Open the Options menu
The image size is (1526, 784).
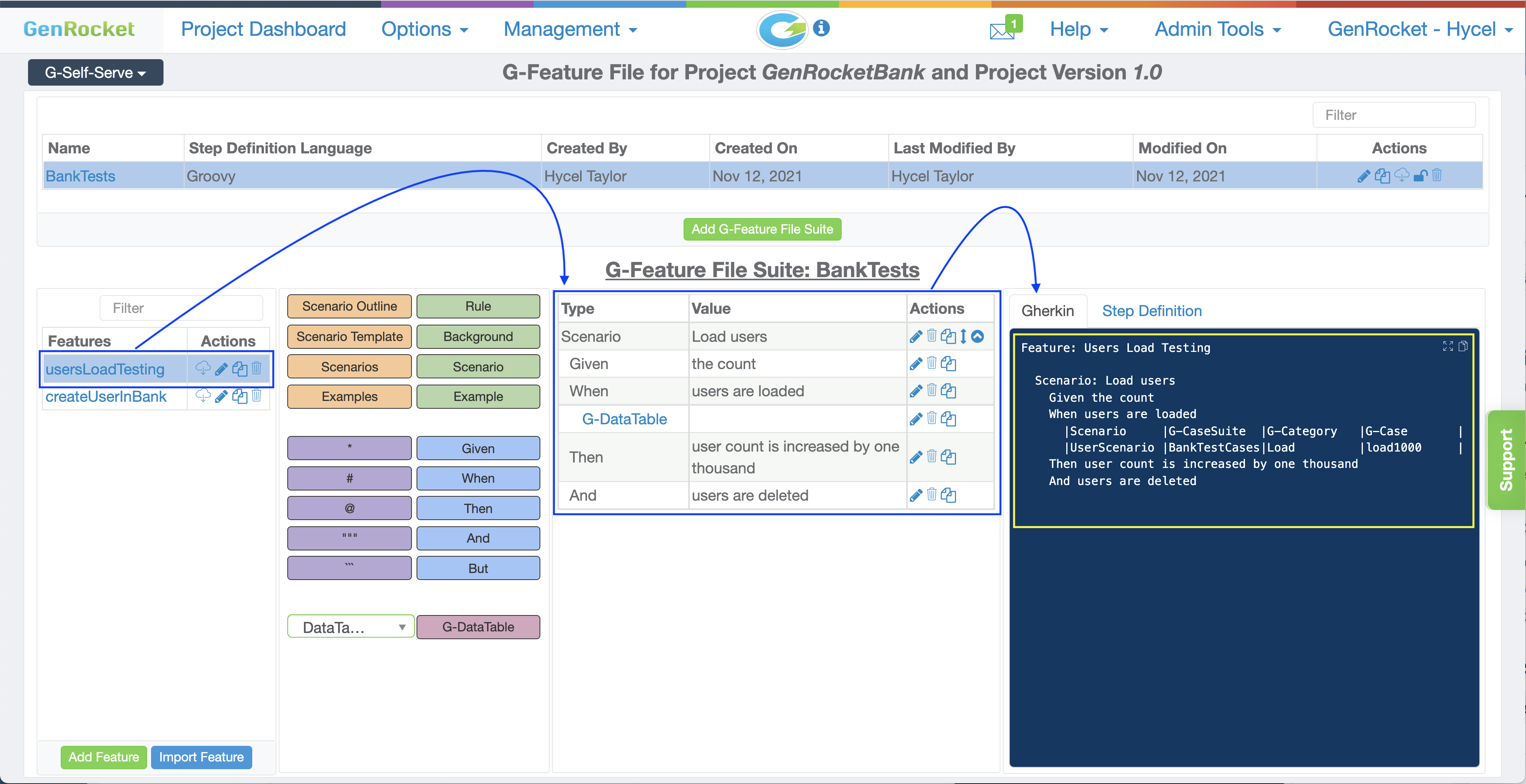coord(424,29)
